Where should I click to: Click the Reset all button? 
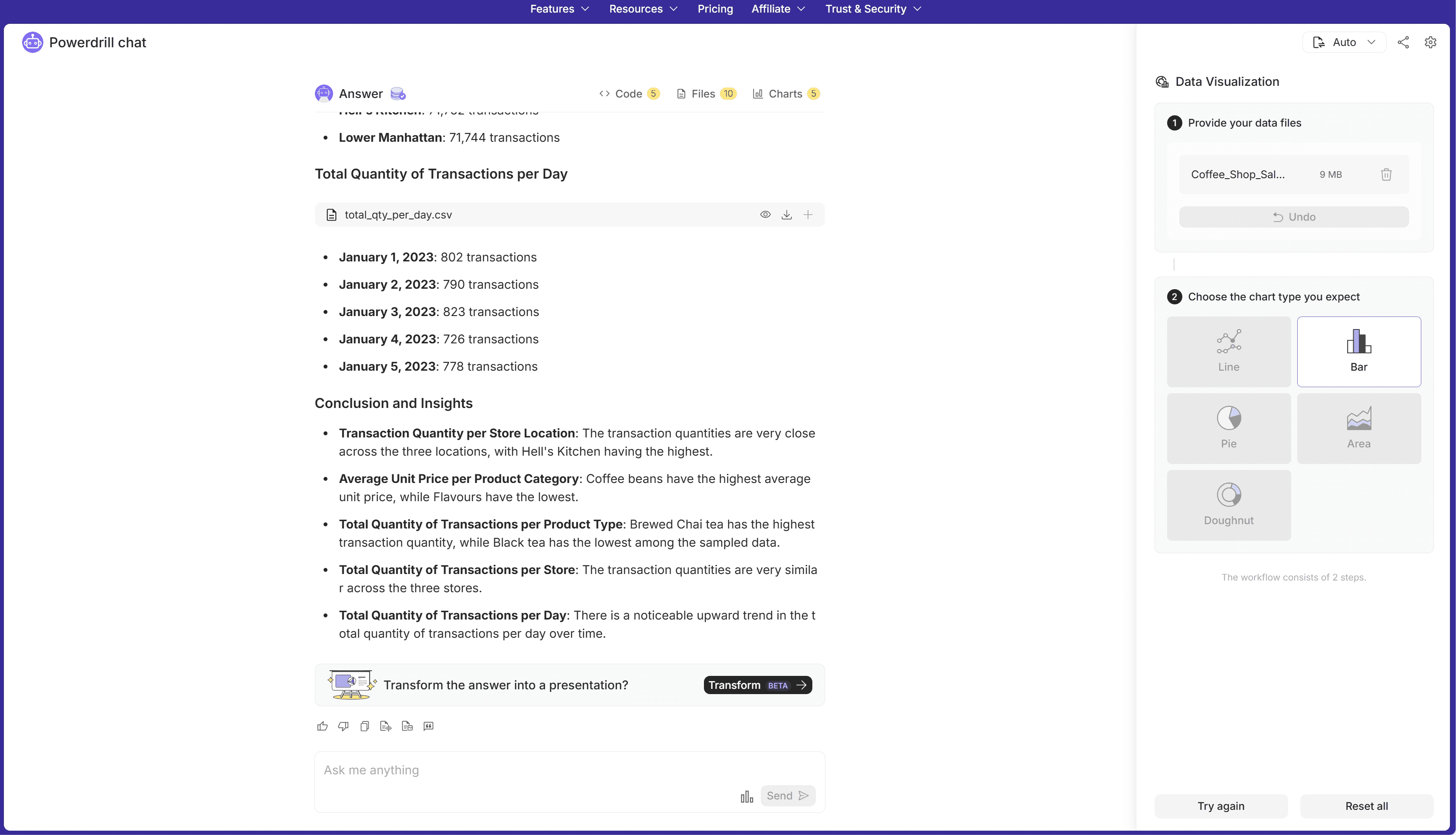pyautogui.click(x=1367, y=806)
